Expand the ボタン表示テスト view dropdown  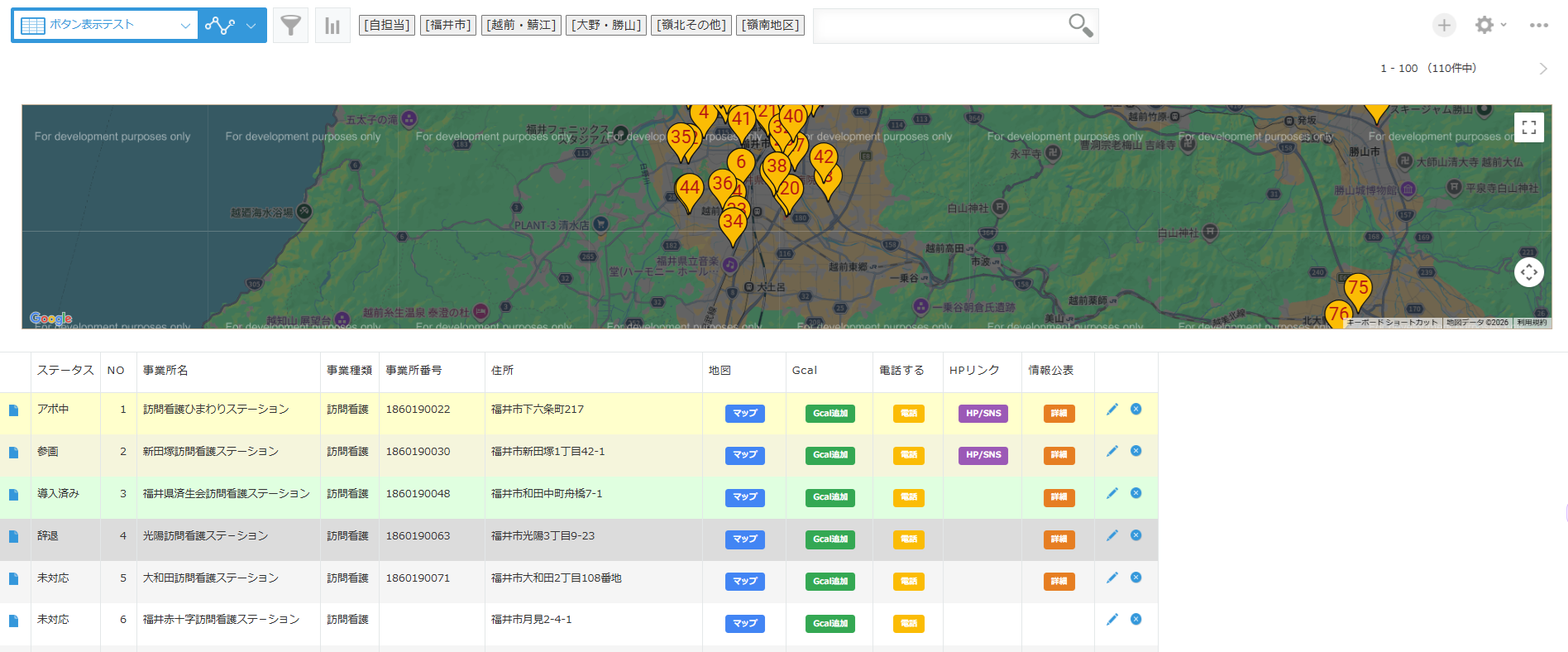185,26
